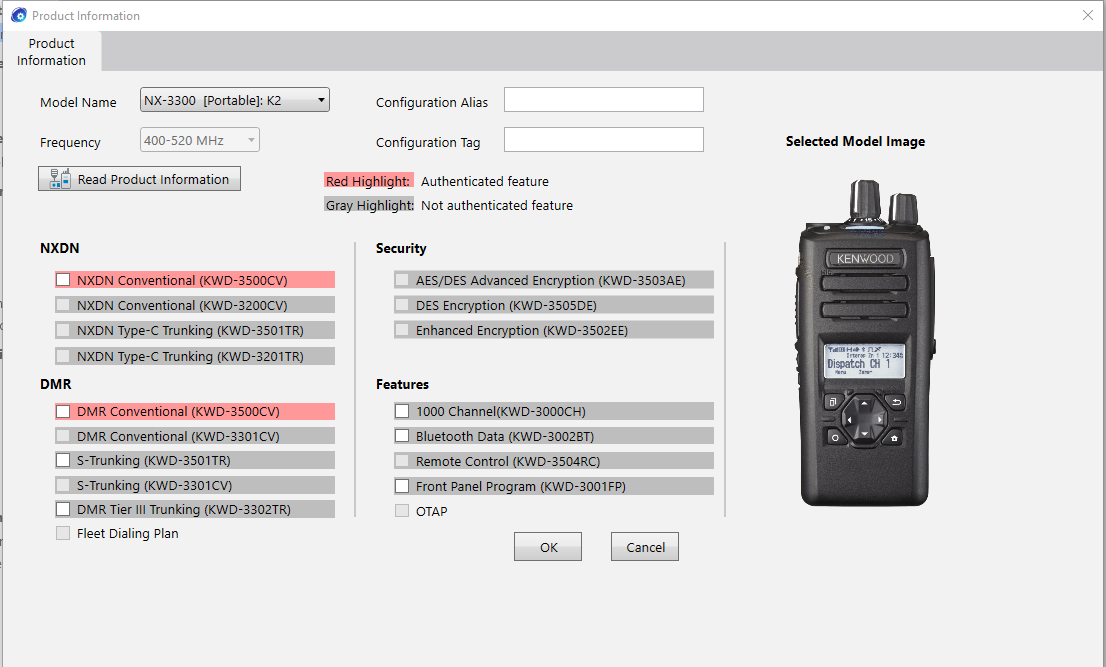1106x667 pixels.
Task: Focus the Configuration Alias field
Action: point(604,100)
